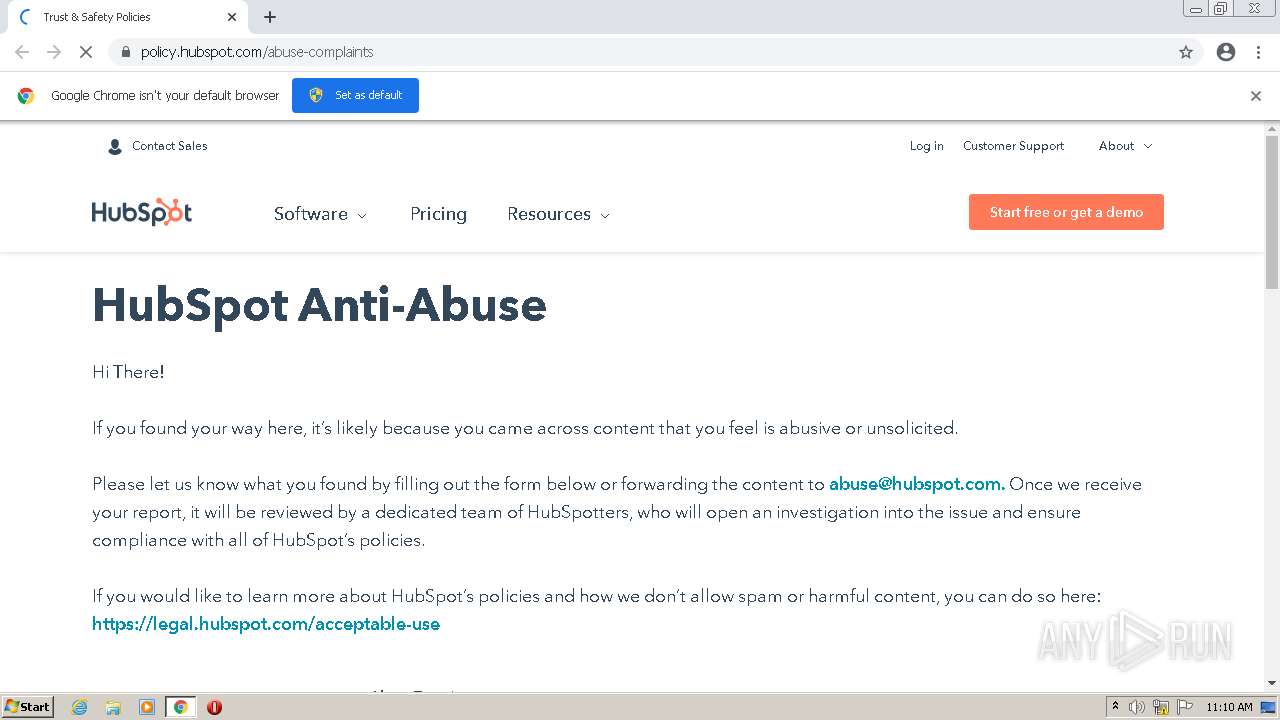Dismiss the default browser notification bar

1256,96
